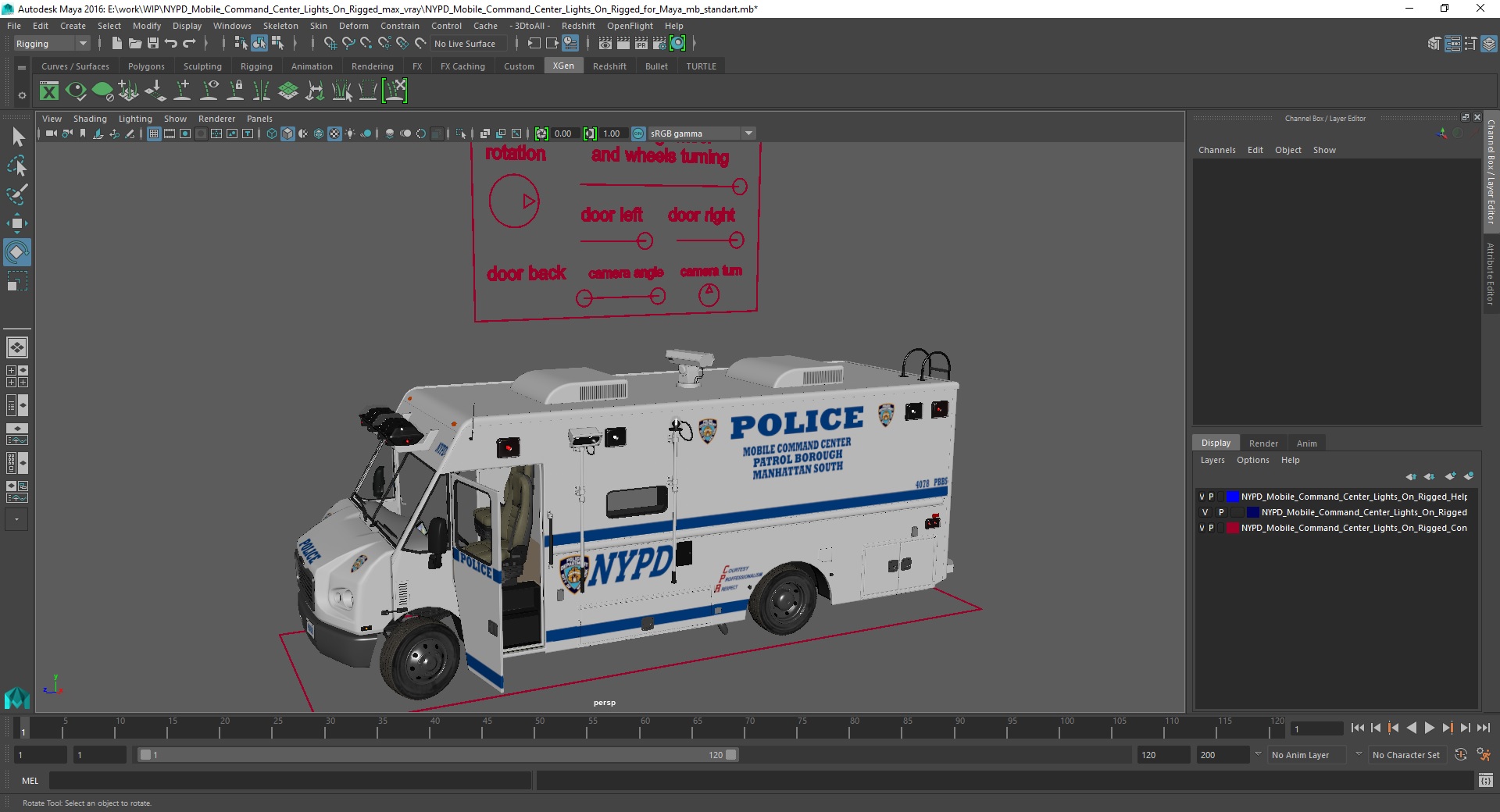This screenshot has width=1500, height=812.
Task: Click the current frame field
Action: coord(1316,728)
